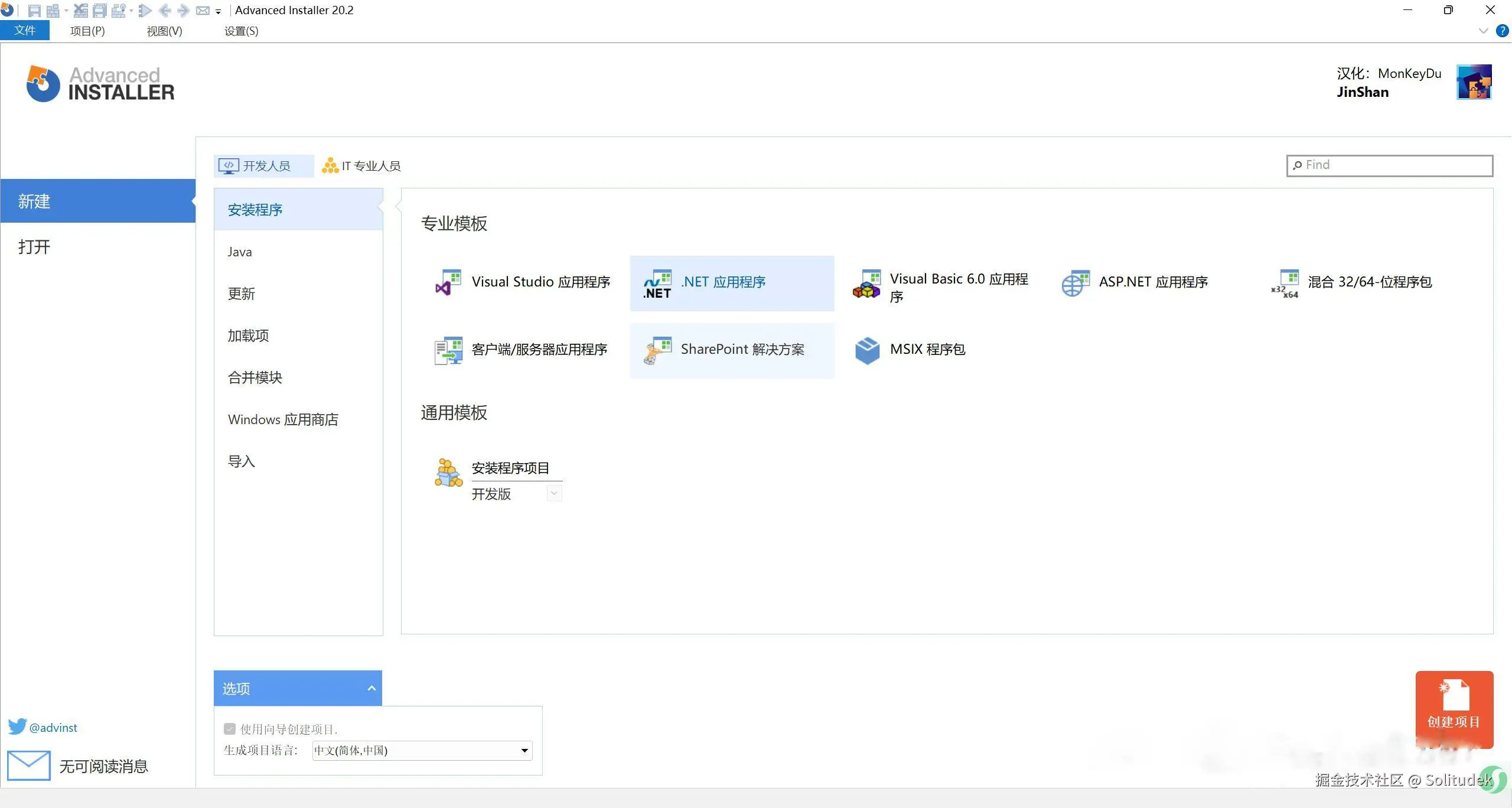This screenshot has width=1512, height=808.
Task: Select the 安装程序 category
Action: [298, 210]
